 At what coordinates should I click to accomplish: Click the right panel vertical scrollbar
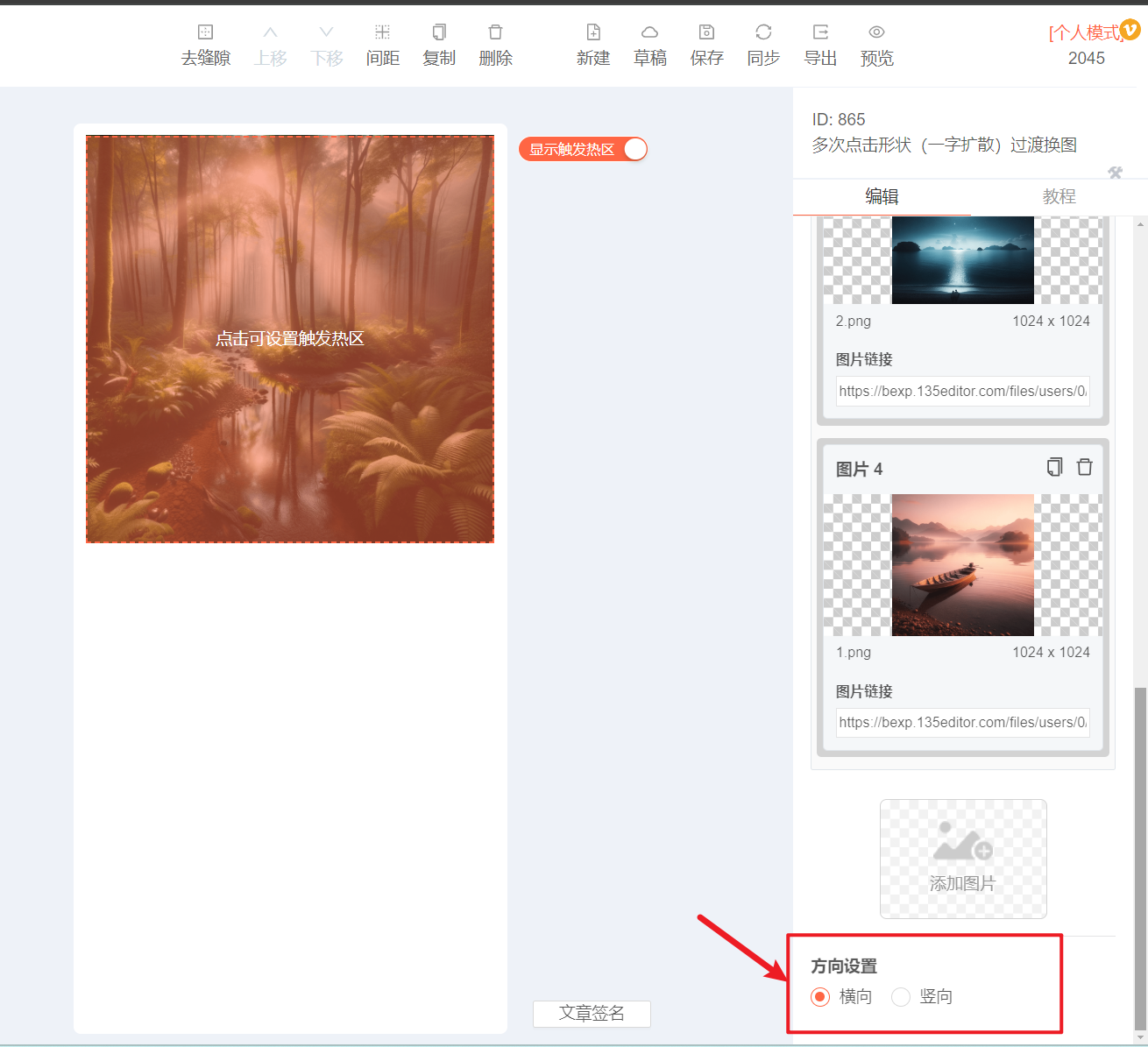point(1139,859)
